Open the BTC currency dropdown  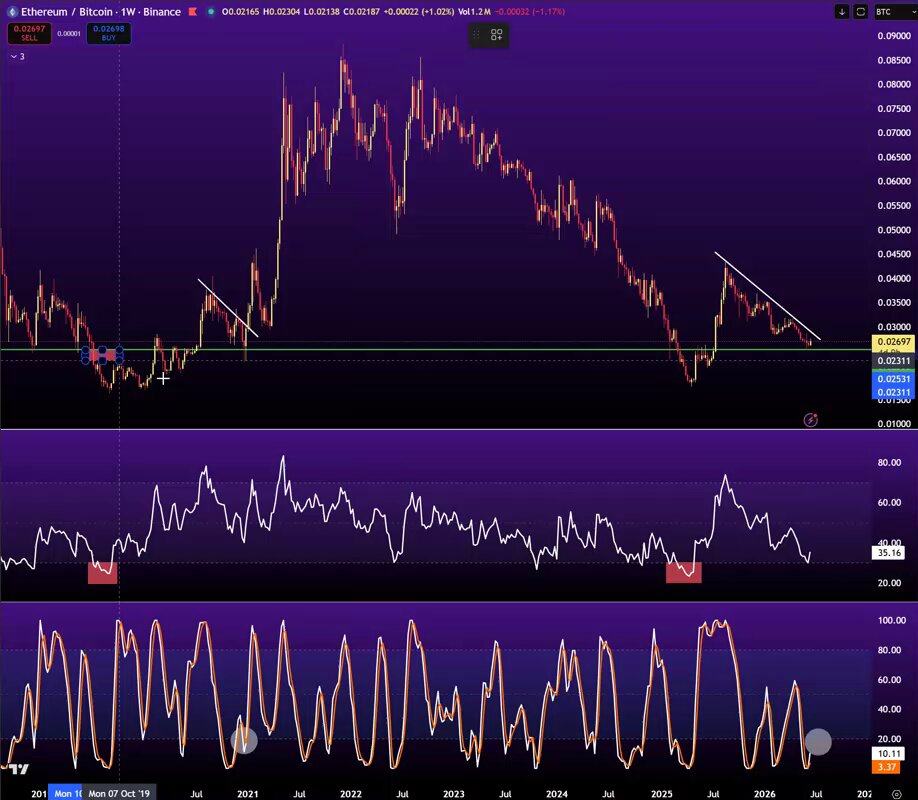coord(895,12)
